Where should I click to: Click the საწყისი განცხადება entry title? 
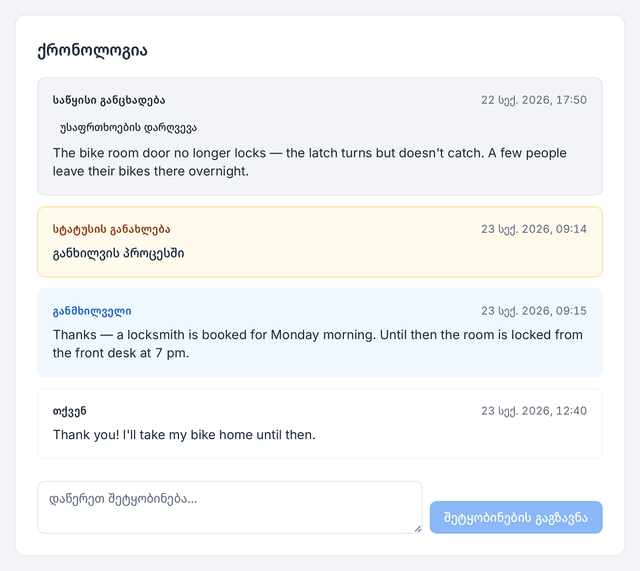[x=109, y=100]
